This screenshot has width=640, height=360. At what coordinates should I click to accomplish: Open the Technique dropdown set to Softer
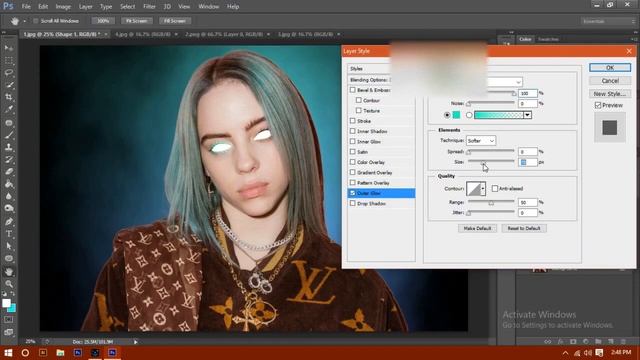coord(481,141)
